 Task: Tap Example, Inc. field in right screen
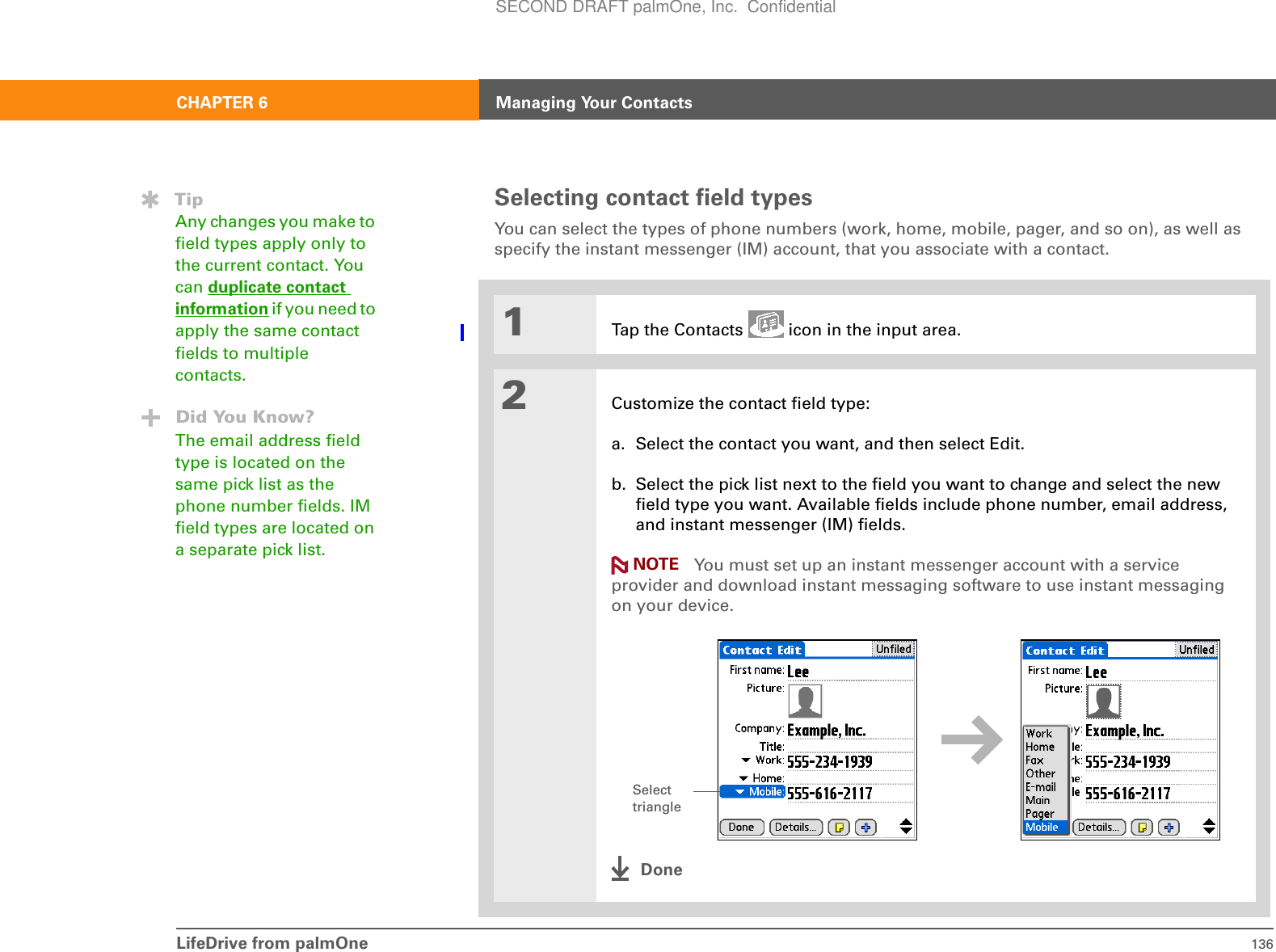(1151, 731)
